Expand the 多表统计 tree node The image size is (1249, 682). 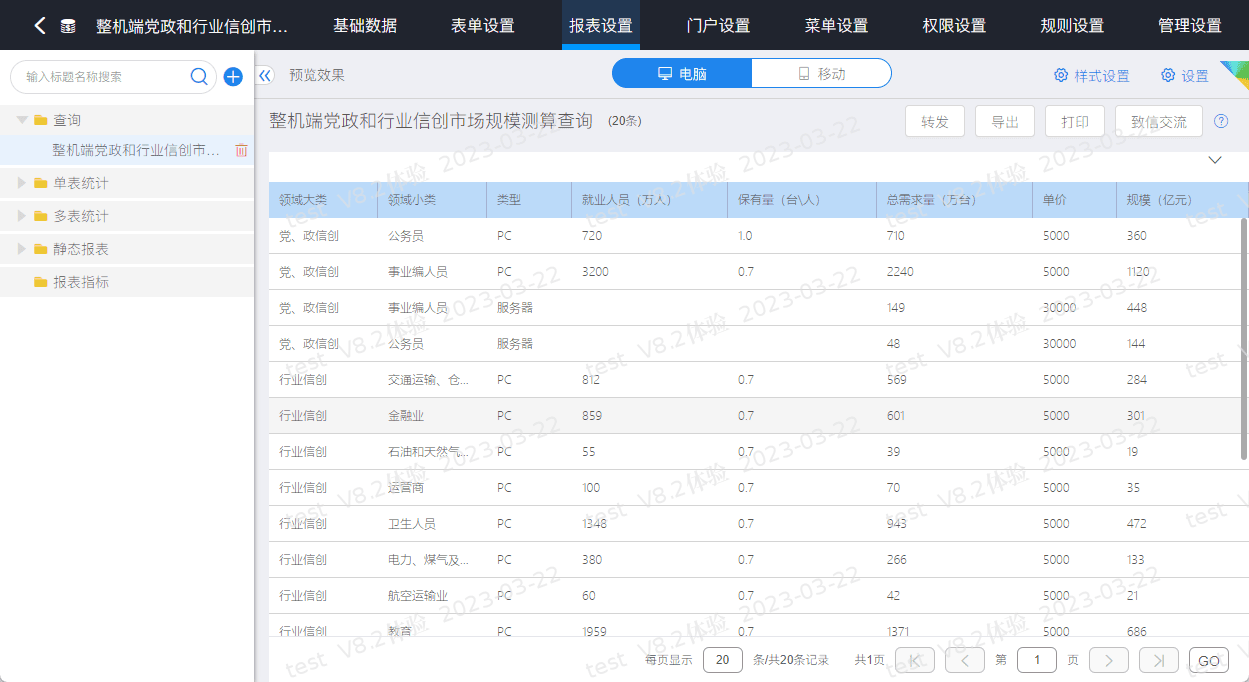(x=23, y=216)
